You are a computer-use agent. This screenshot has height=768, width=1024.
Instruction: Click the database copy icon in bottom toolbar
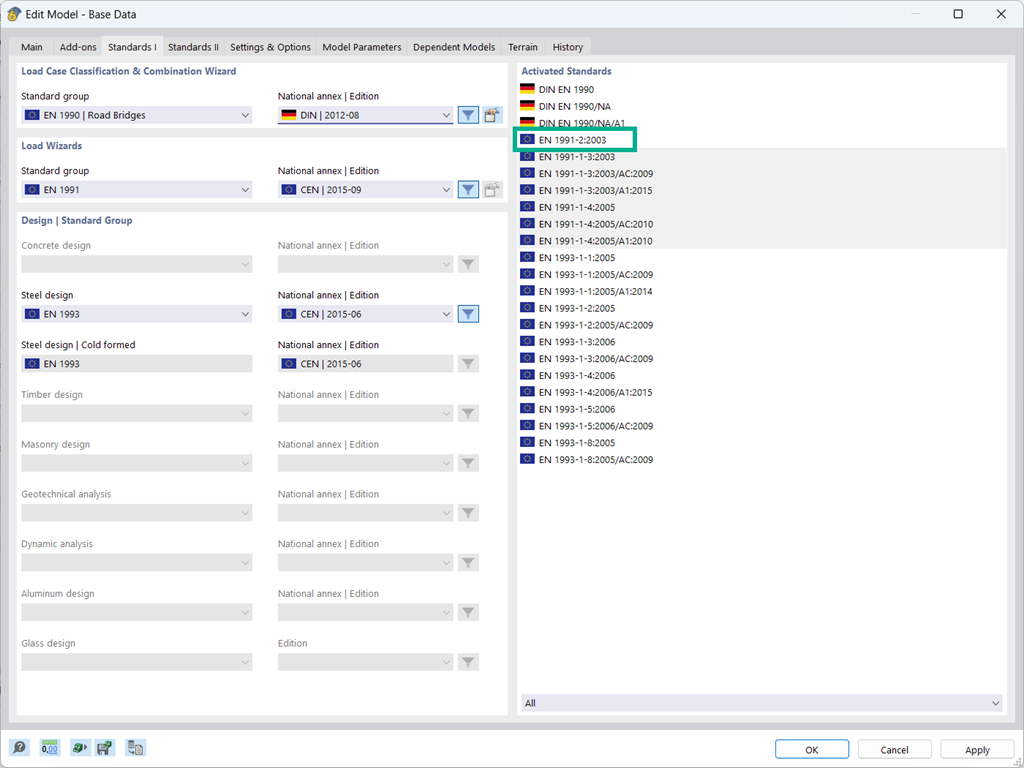pyautogui.click(x=135, y=748)
